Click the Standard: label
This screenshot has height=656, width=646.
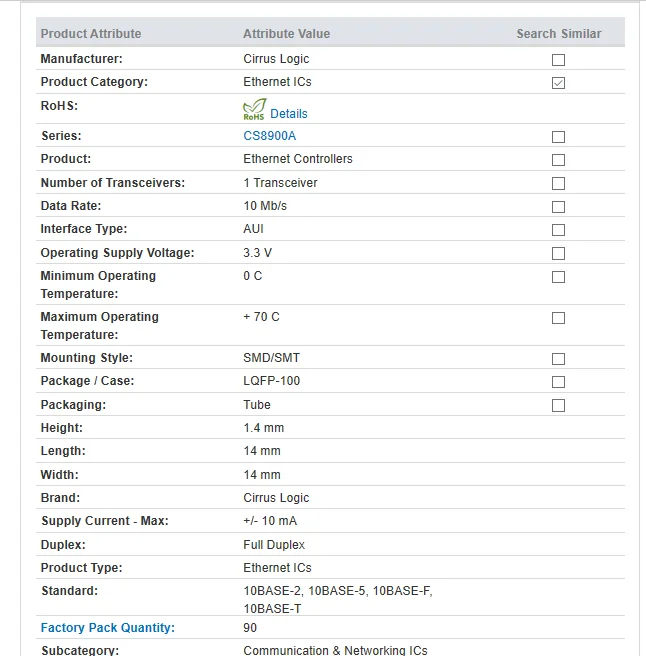(69, 591)
